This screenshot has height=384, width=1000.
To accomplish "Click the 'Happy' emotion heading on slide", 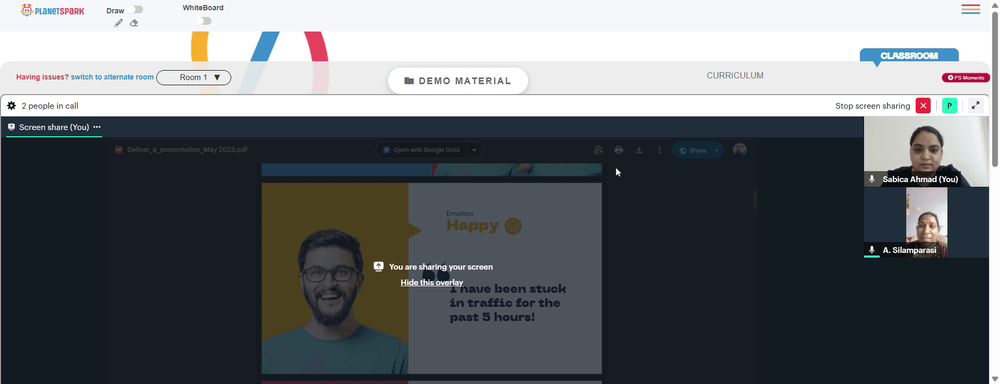I will coord(473,226).
